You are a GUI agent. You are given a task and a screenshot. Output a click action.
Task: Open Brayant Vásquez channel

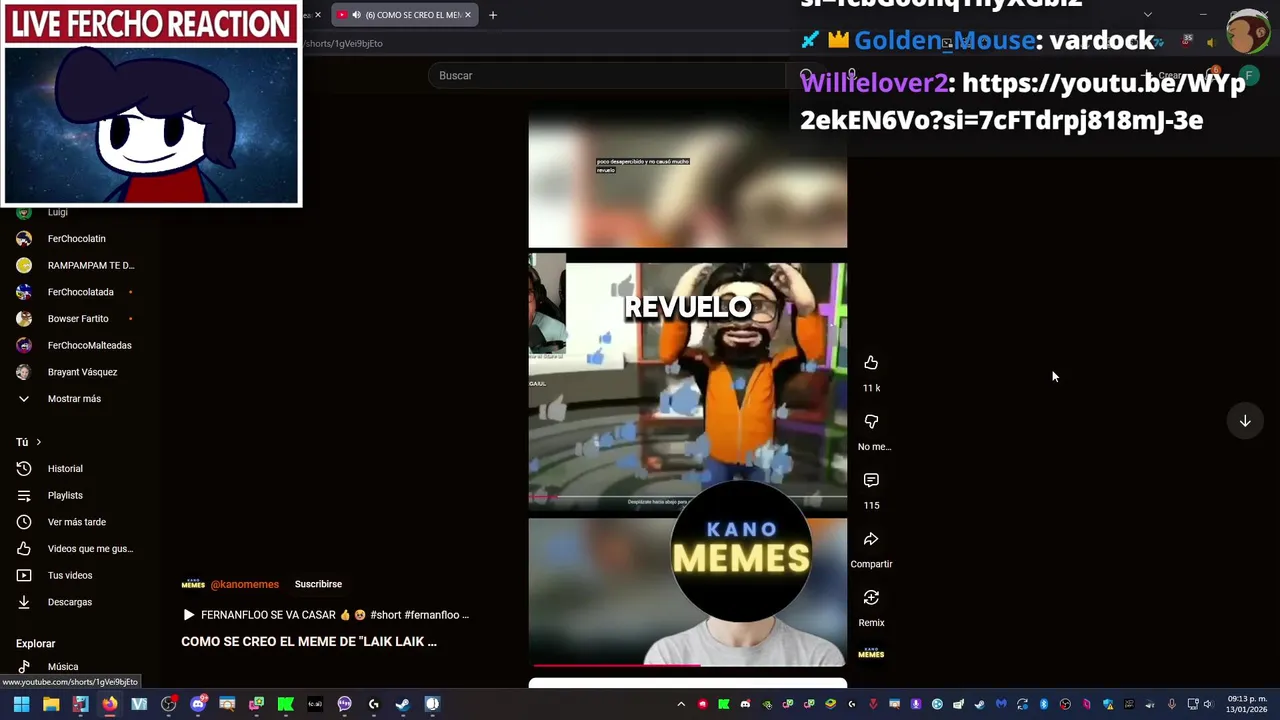(80, 372)
